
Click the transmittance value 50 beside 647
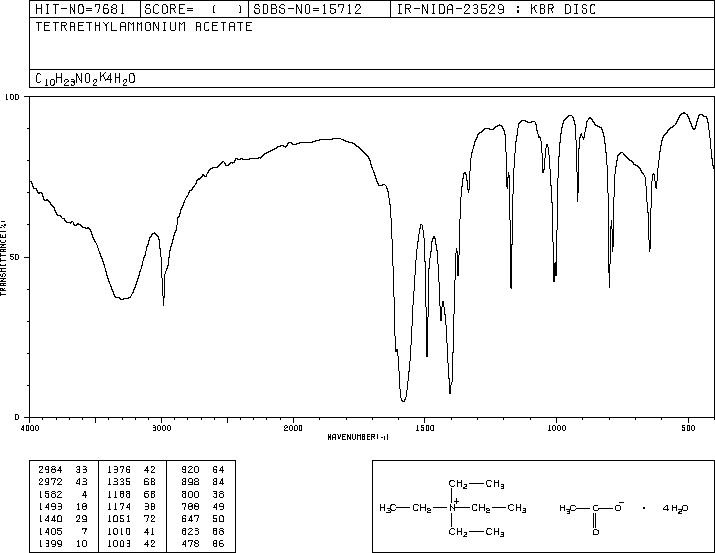tap(218, 519)
